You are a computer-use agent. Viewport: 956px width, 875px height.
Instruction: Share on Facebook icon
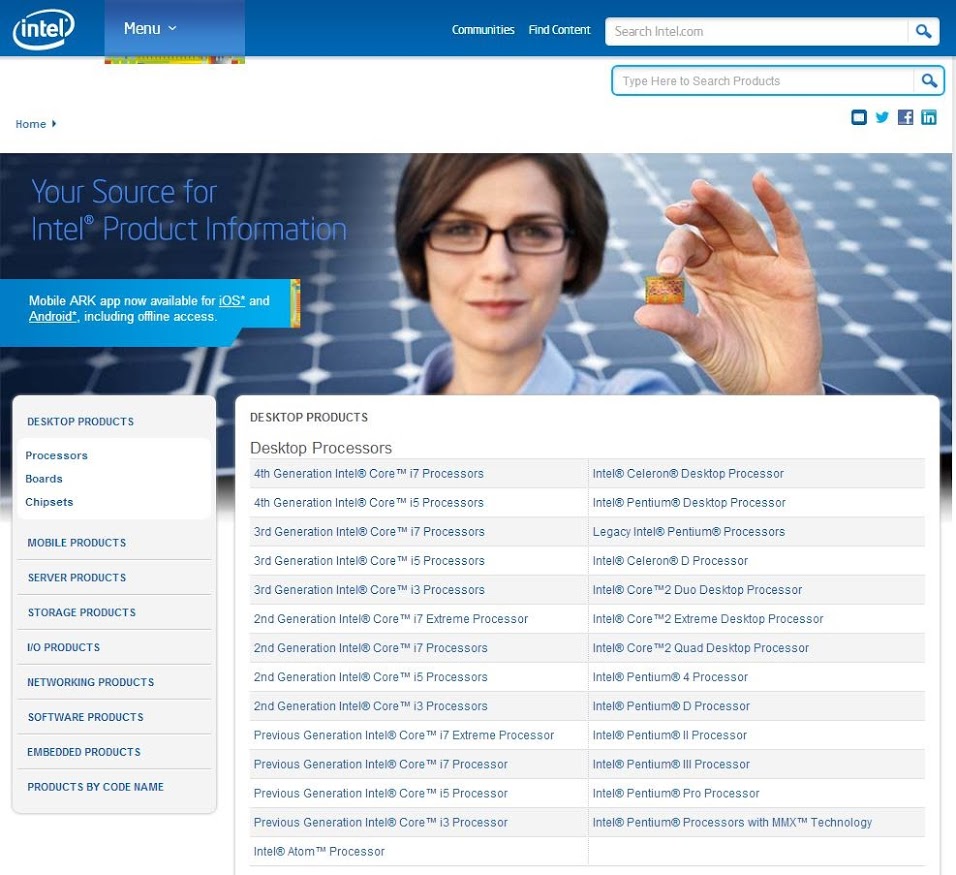[x=905, y=117]
